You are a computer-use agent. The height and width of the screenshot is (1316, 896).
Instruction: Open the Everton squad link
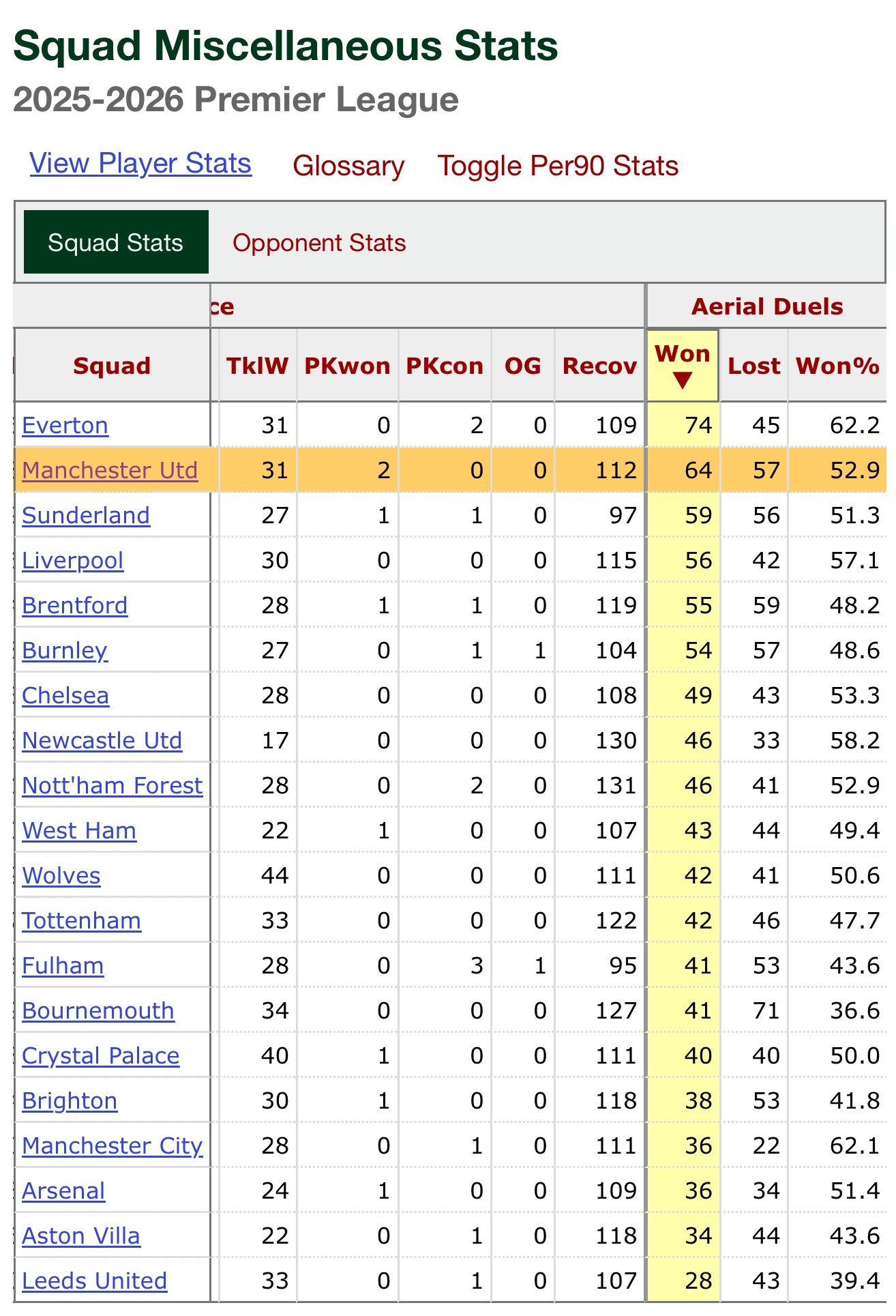pyautogui.click(x=65, y=425)
